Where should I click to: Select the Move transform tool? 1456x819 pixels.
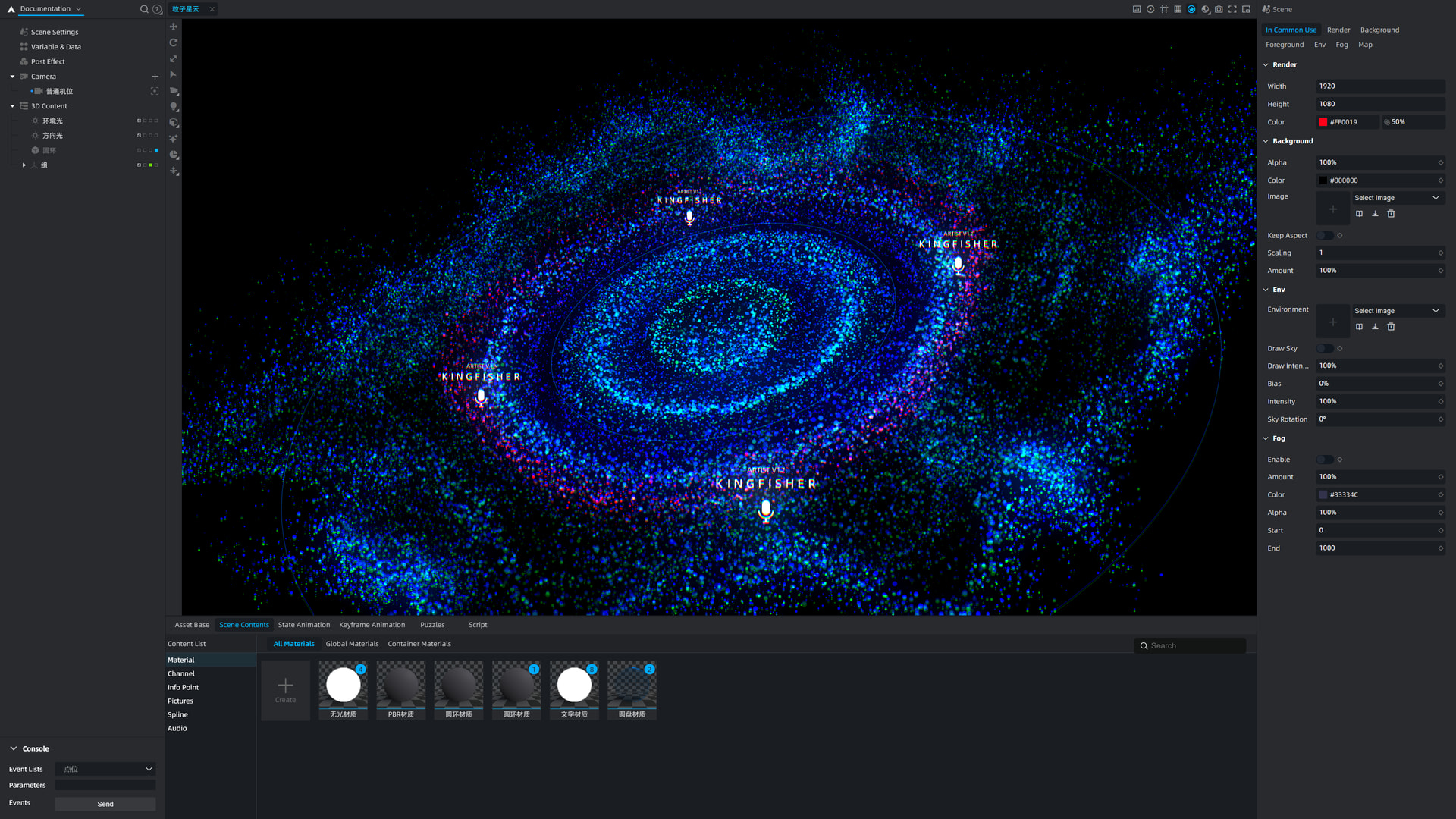174,27
